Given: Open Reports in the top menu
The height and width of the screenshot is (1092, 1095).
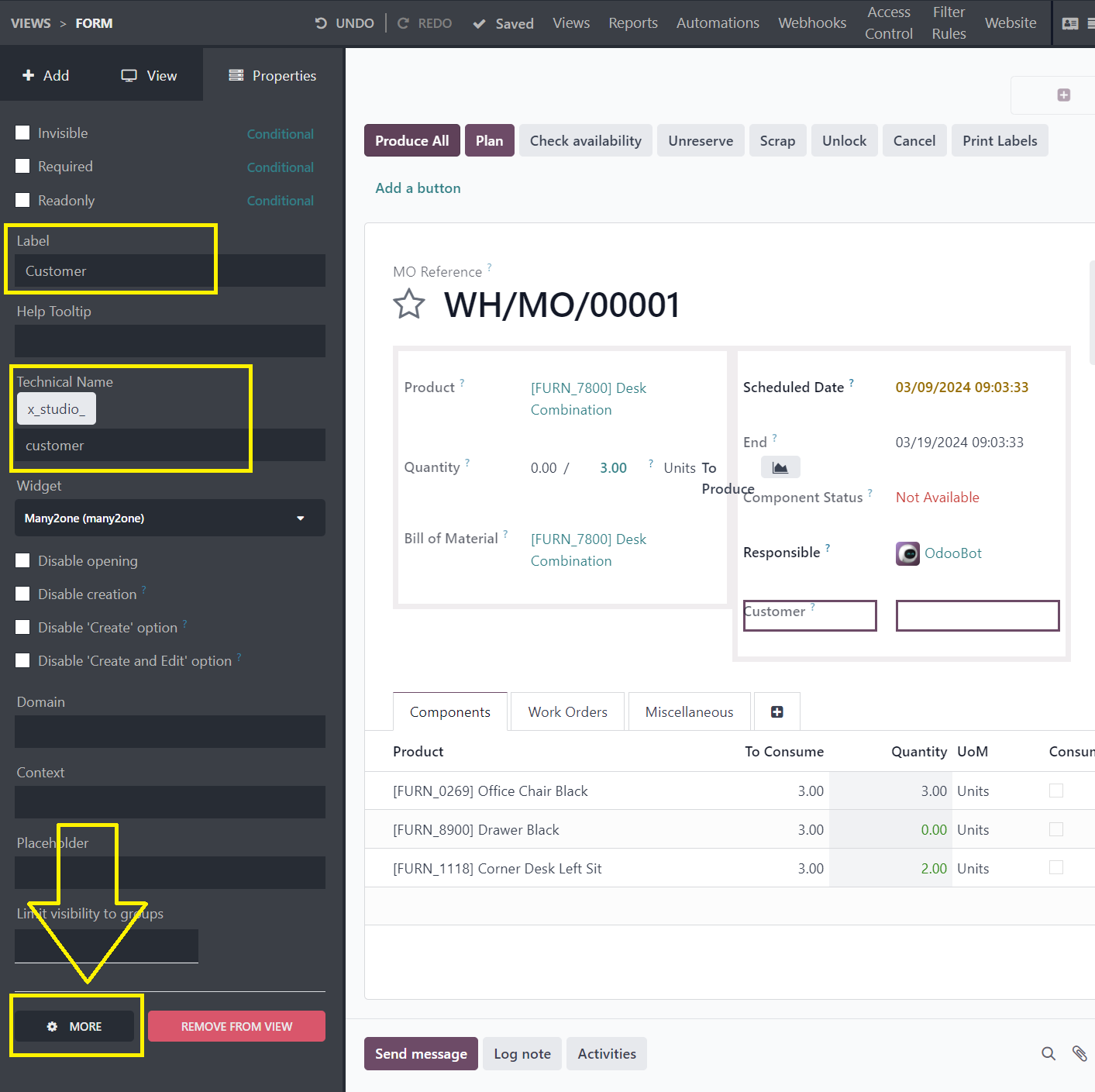Looking at the screenshot, I should click(x=633, y=23).
